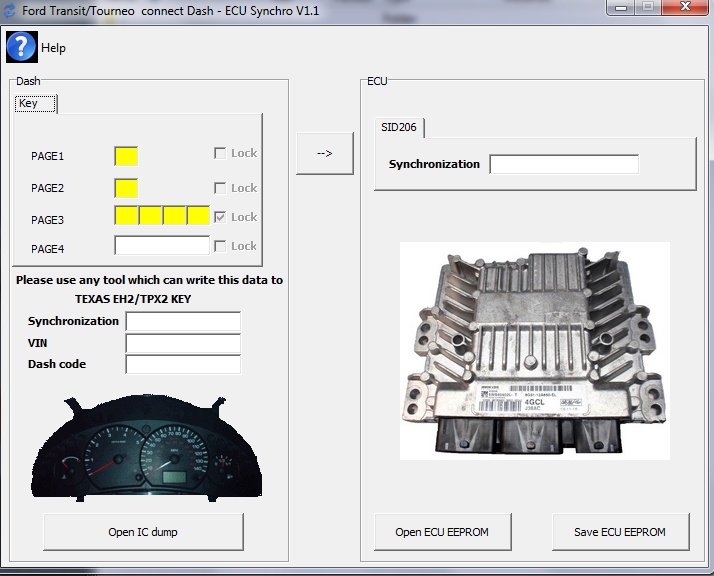Close the ECU Synchro window

[x=685, y=7]
